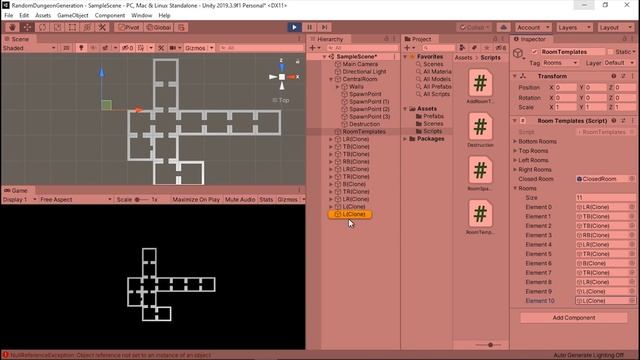Toggle Pivot handle position
Screen dimensions: 640x360
(129, 27)
